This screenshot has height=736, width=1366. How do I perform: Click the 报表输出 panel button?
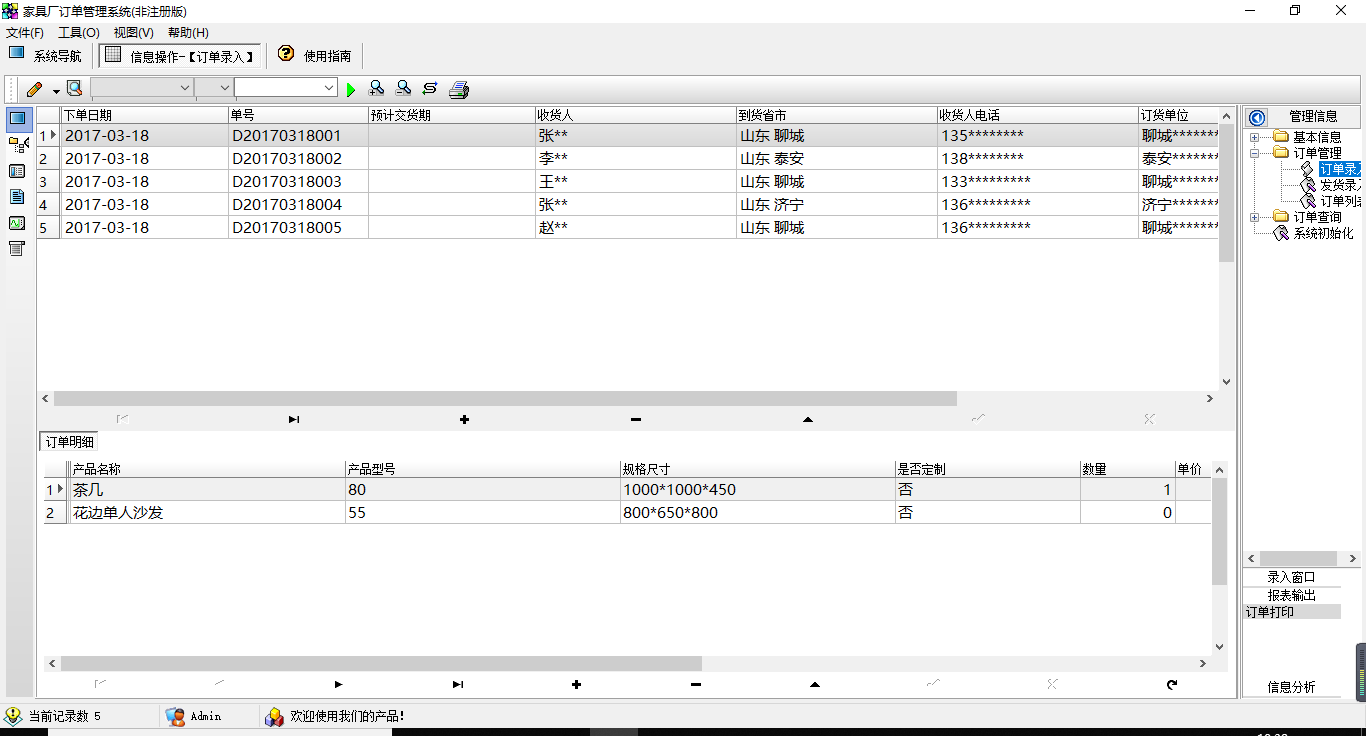coord(1292,595)
